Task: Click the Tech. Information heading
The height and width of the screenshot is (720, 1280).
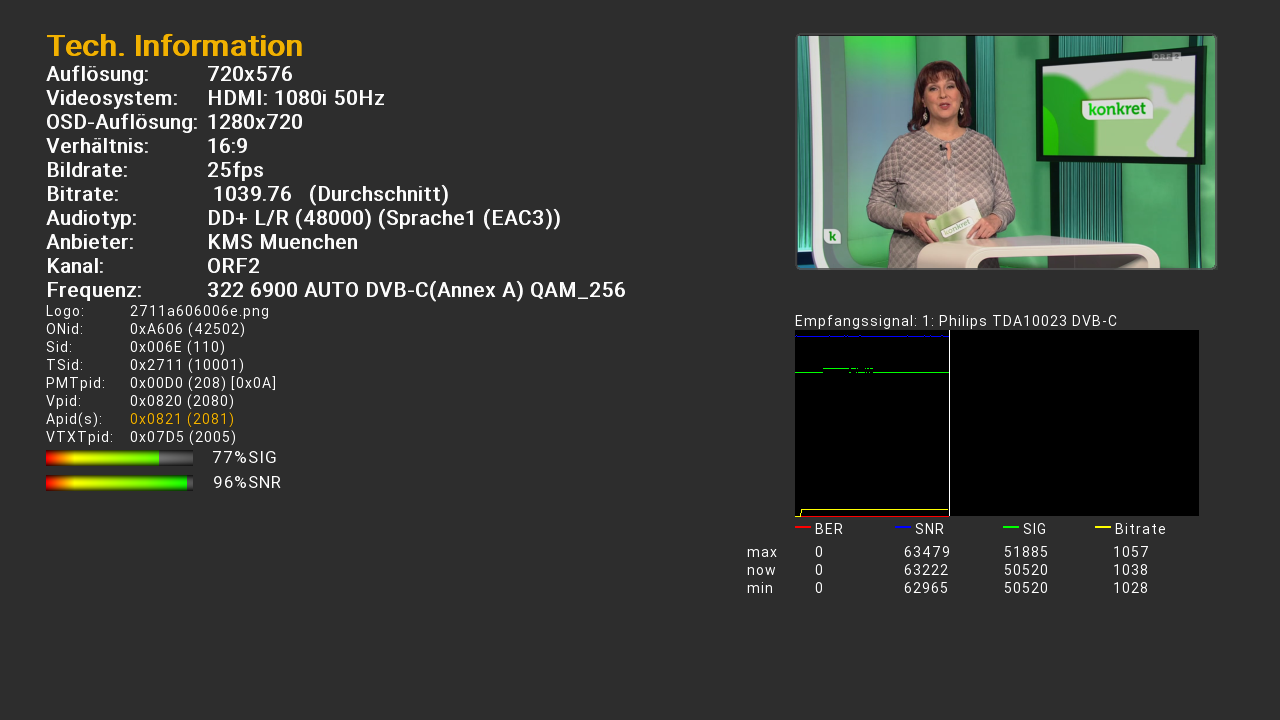Action: coord(174,46)
